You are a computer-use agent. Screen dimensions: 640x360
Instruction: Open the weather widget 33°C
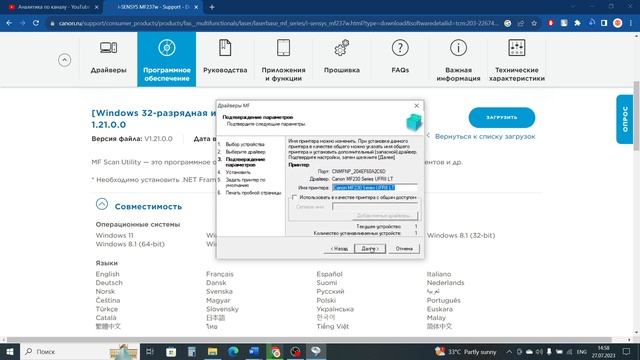point(466,351)
